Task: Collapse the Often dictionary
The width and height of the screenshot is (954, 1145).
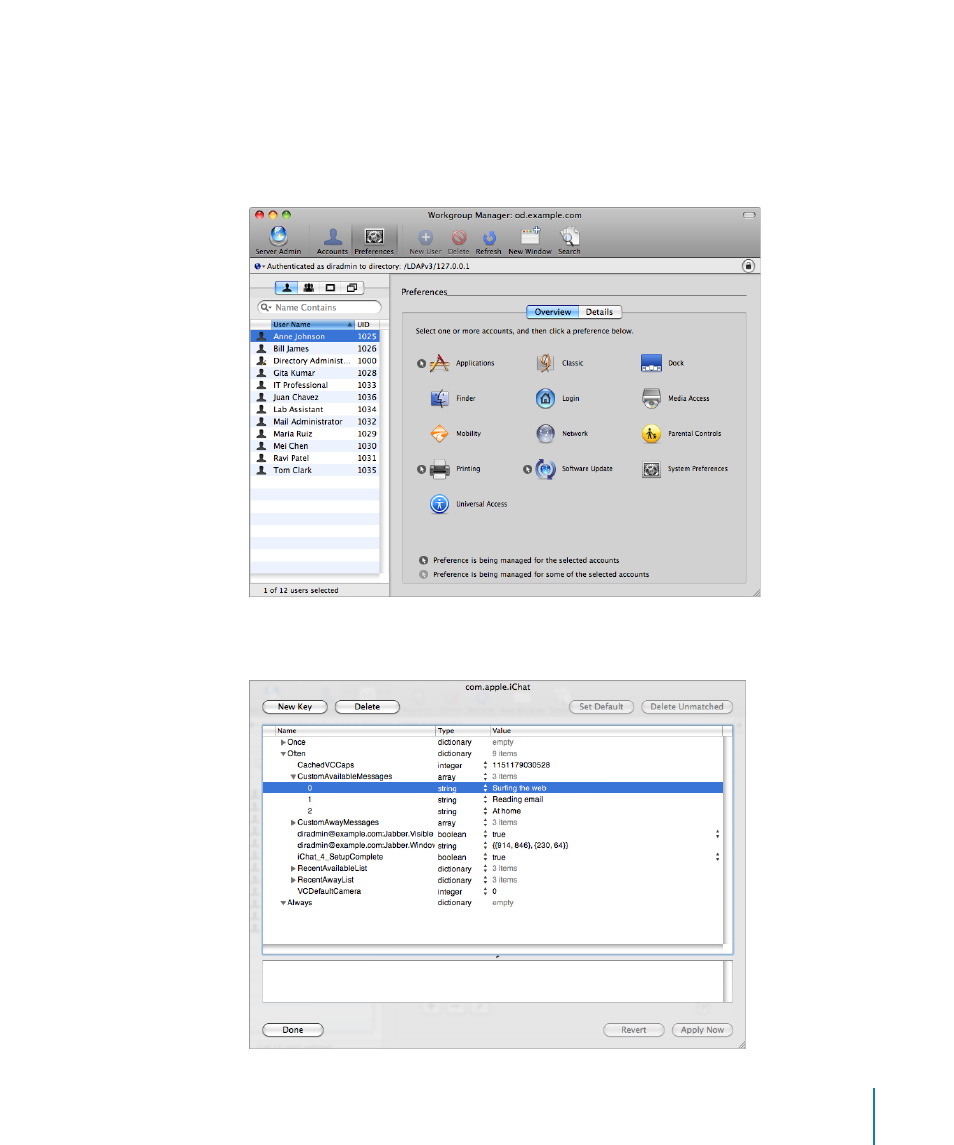Action: point(283,754)
